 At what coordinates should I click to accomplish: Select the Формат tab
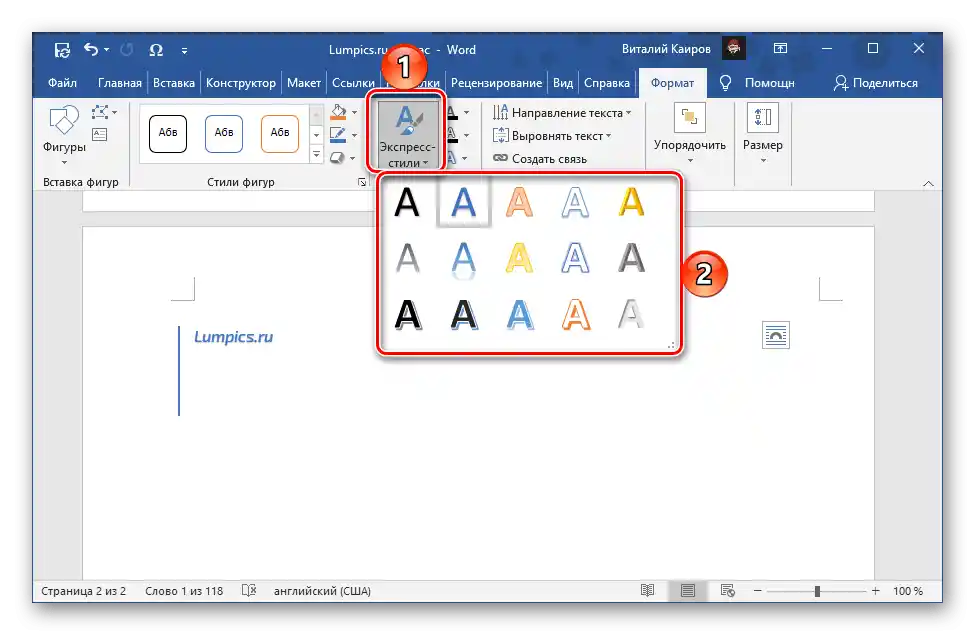(x=672, y=83)
